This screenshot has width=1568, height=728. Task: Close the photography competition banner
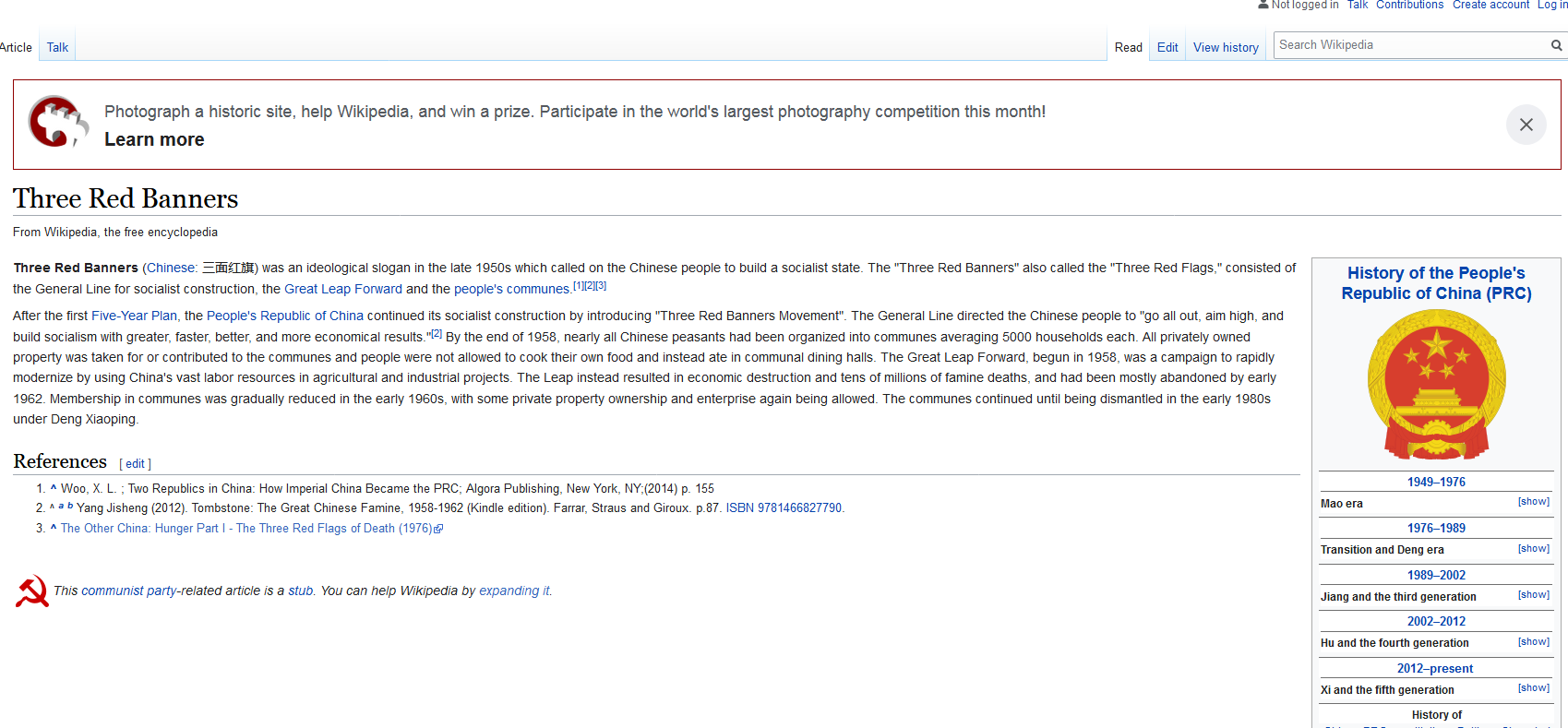tap(1526, 125)
